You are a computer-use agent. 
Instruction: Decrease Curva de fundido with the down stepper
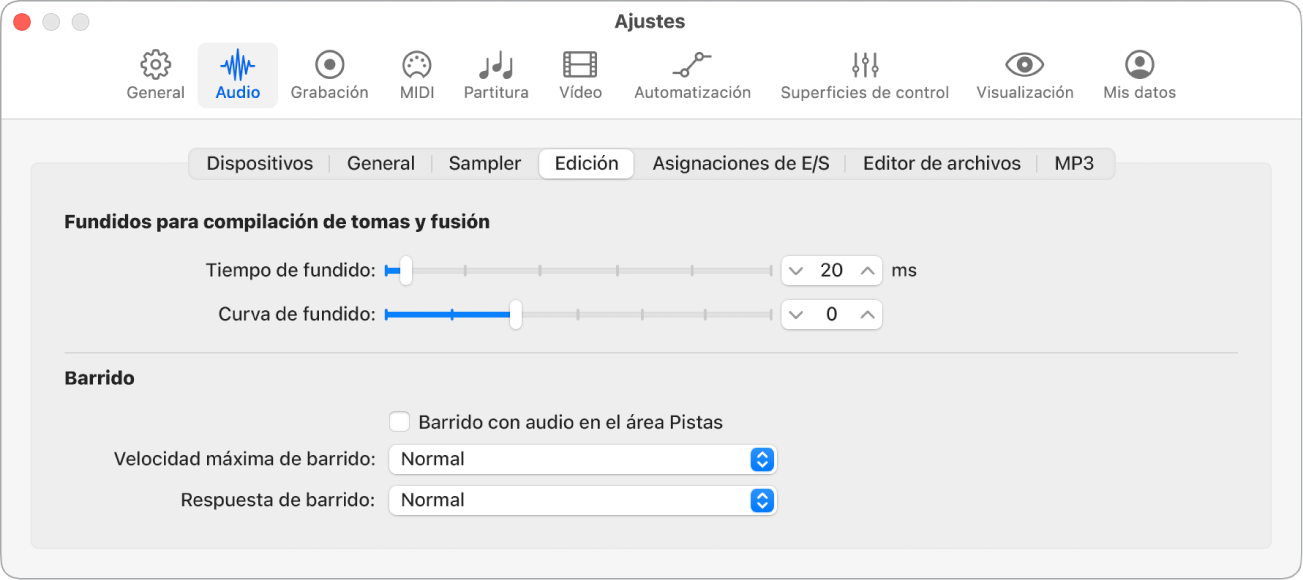[x=797, y=313]
